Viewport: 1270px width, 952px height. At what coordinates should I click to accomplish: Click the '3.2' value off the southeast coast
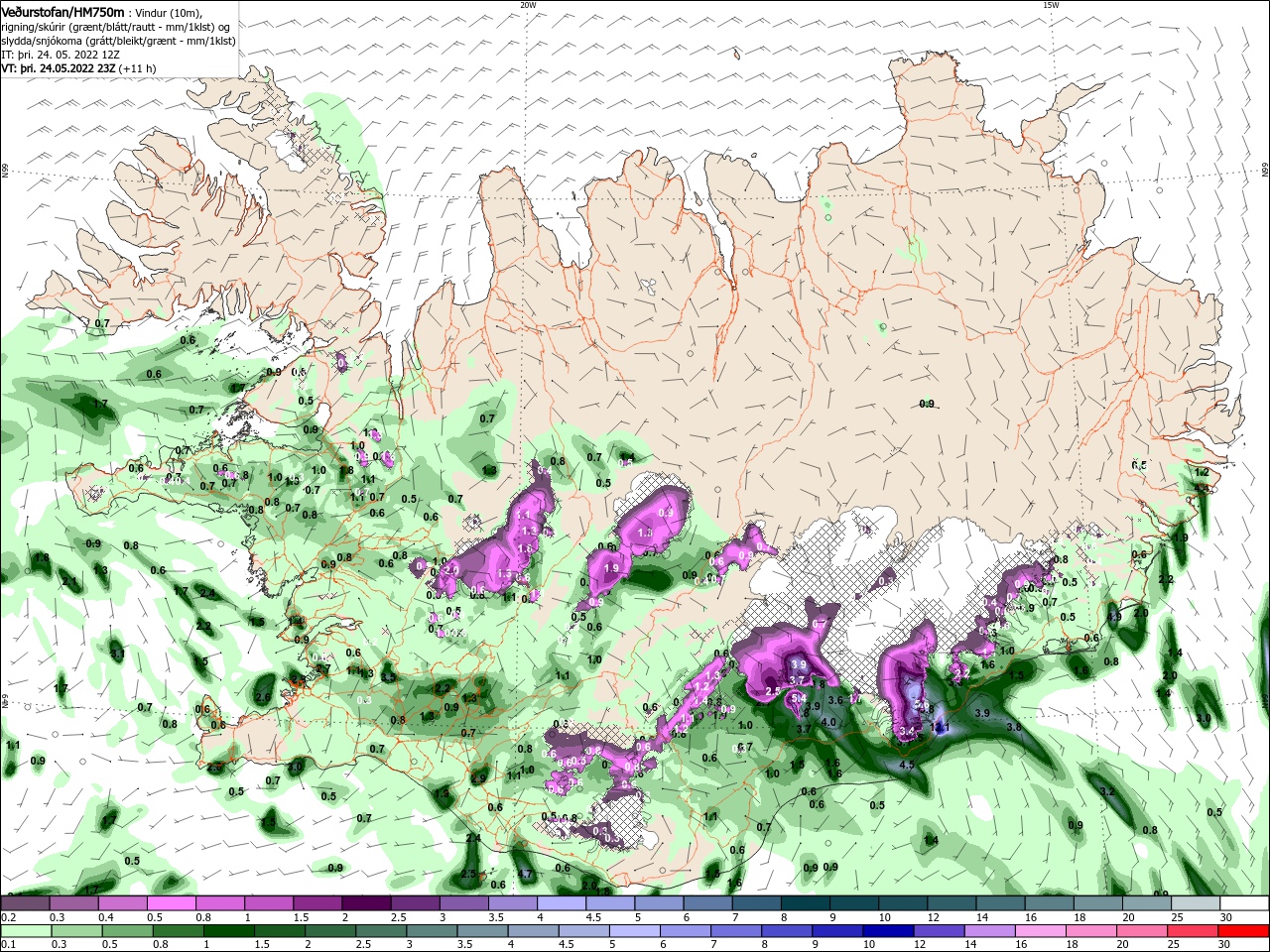(x=1107, y=792)
